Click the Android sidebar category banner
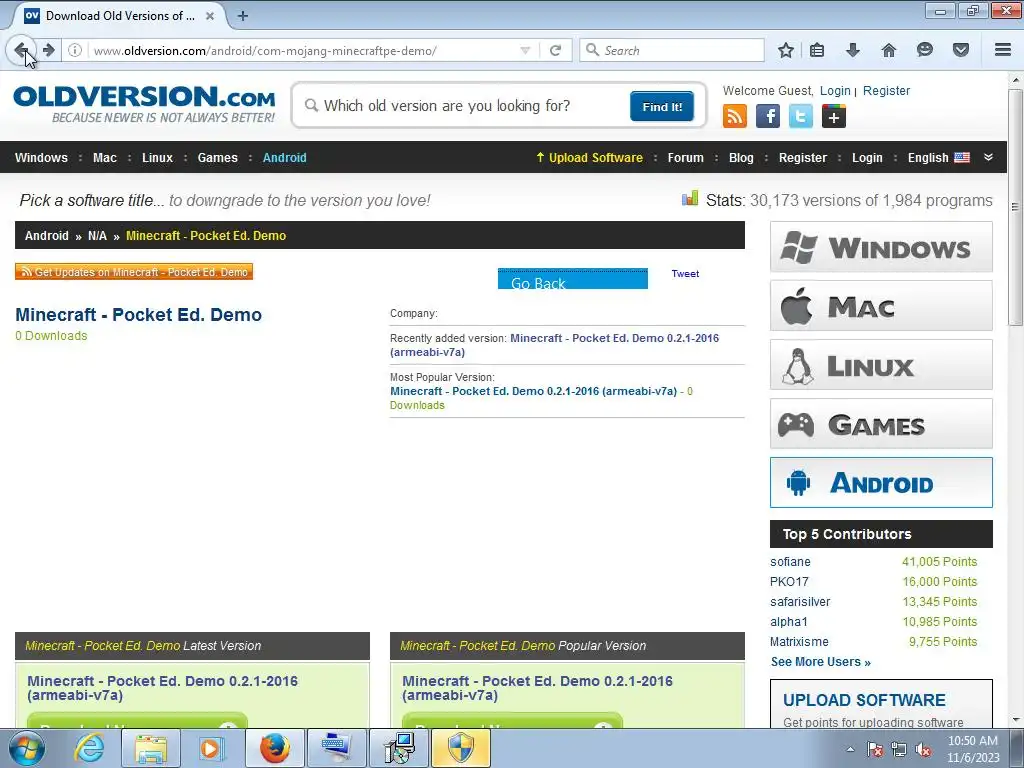The image size is (1024, 768). (x=881, y=483)
